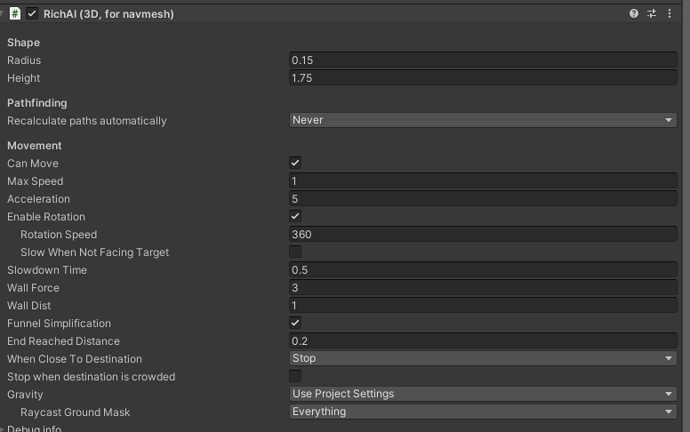Collapse the RichAI component foldout arrow

(2, 14)
